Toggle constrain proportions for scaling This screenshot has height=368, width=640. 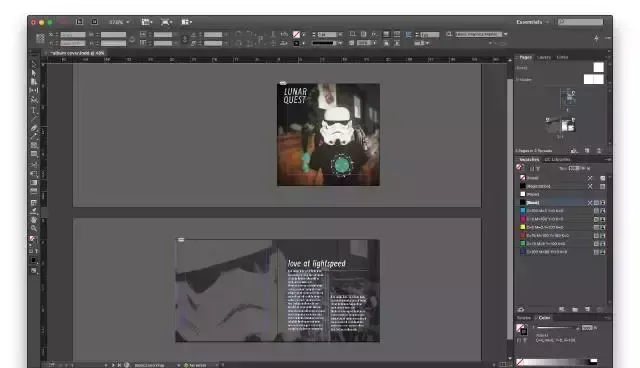click(x=184, y=39)
